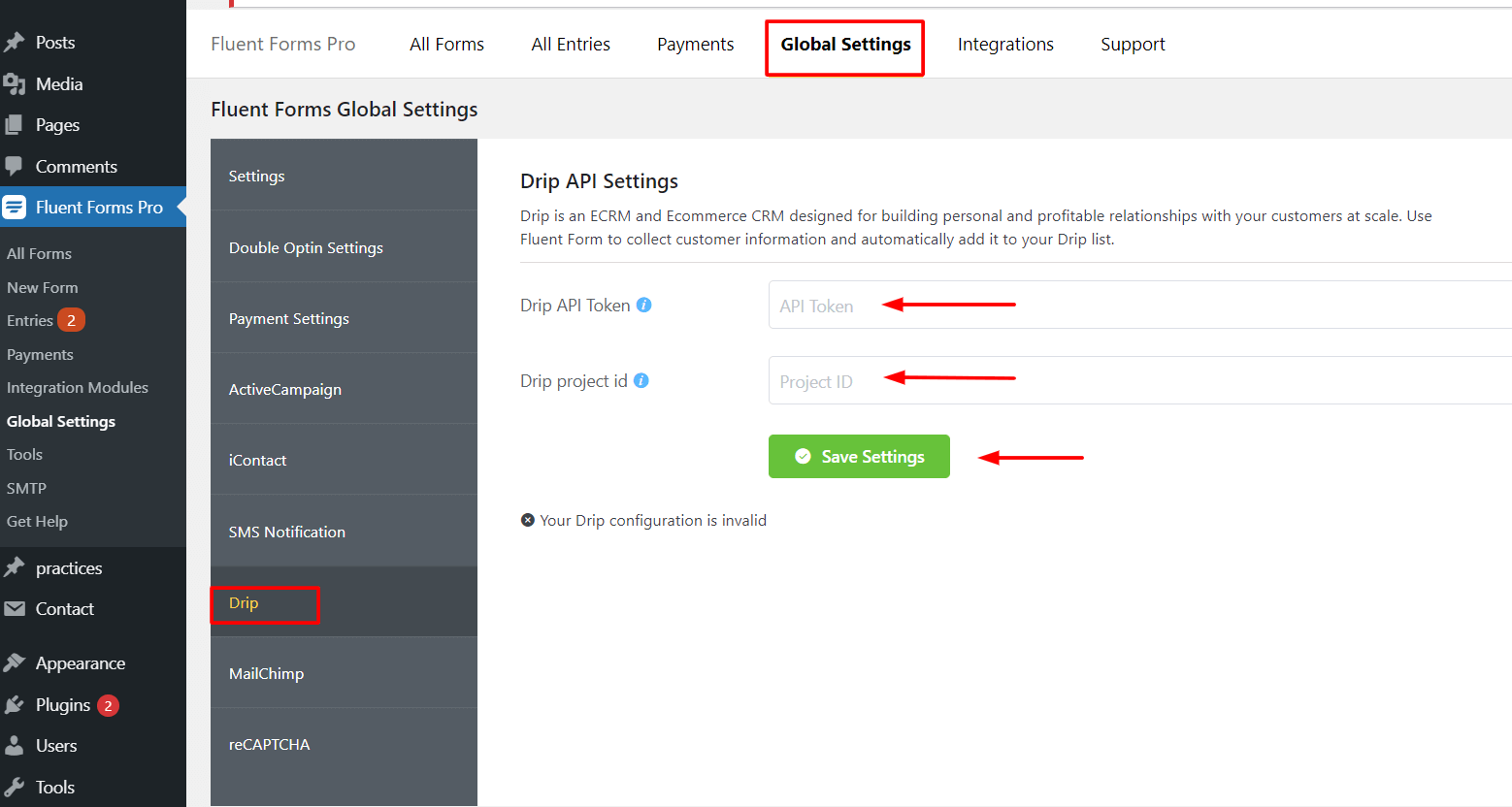The height and width of the screenshot is (807, 1512).
Task: Click the Tools wrench icon
Action: (14, 788)
